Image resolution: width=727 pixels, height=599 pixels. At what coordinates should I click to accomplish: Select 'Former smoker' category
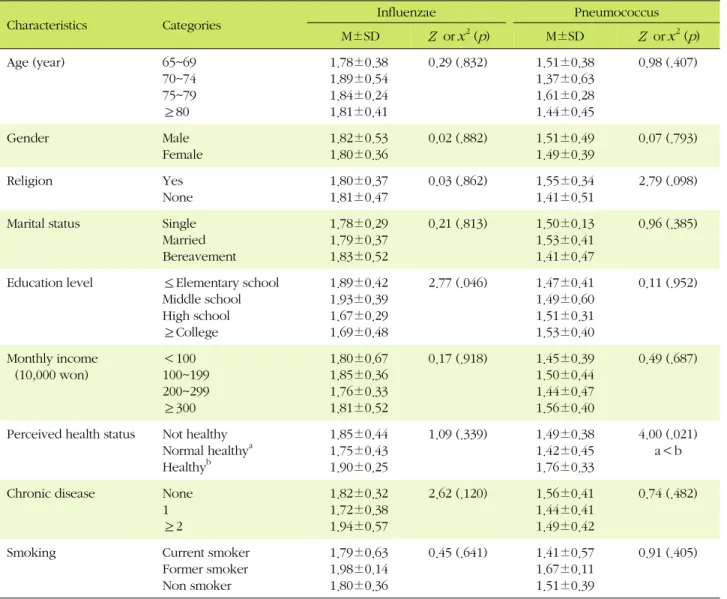[x=205, y=569]
